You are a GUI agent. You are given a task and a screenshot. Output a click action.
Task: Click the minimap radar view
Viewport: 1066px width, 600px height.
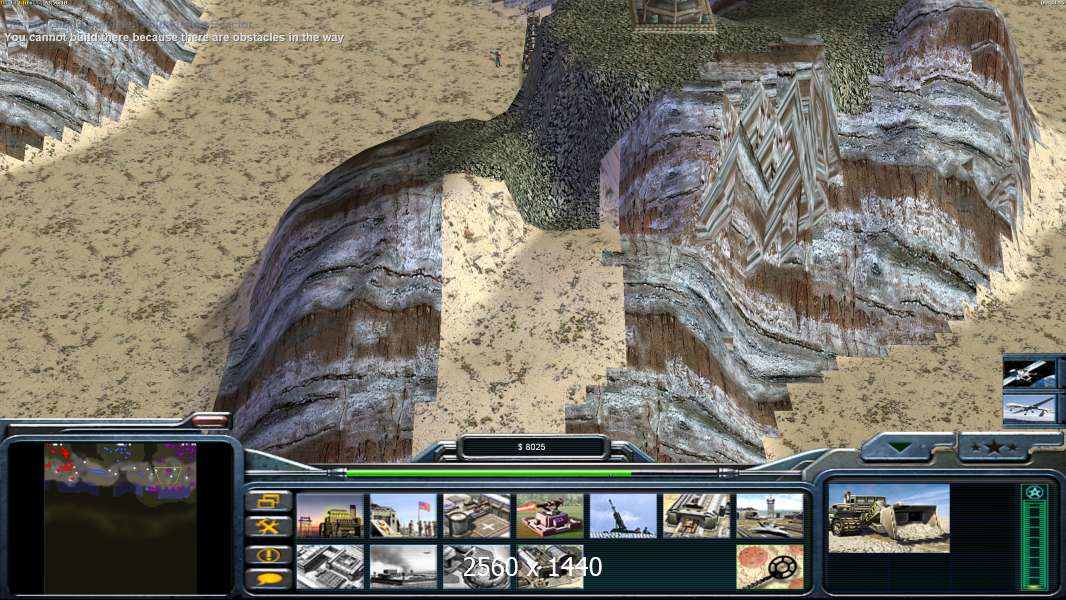pos(120,518)
